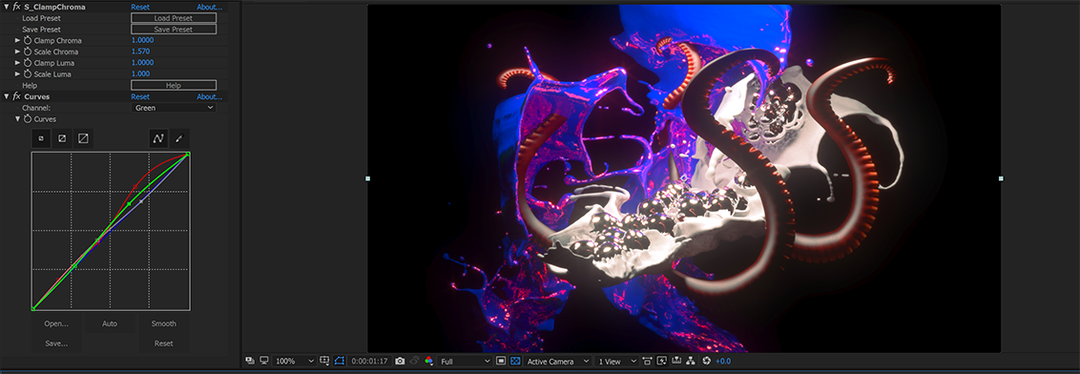Click the Curves Open... button
1080x374 pixels.
click(56, 324)
